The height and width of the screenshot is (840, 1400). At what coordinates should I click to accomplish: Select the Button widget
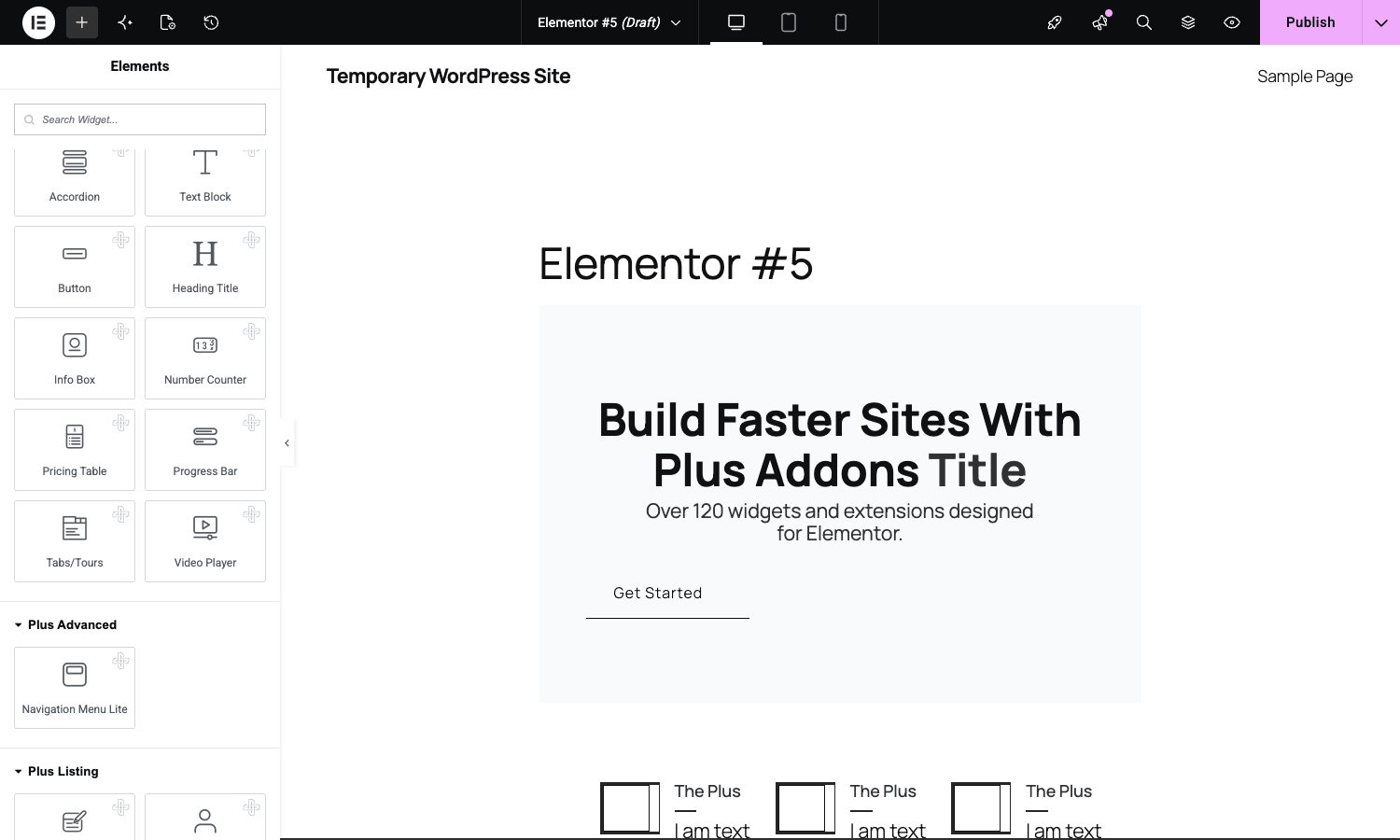[x=75, y=267]
